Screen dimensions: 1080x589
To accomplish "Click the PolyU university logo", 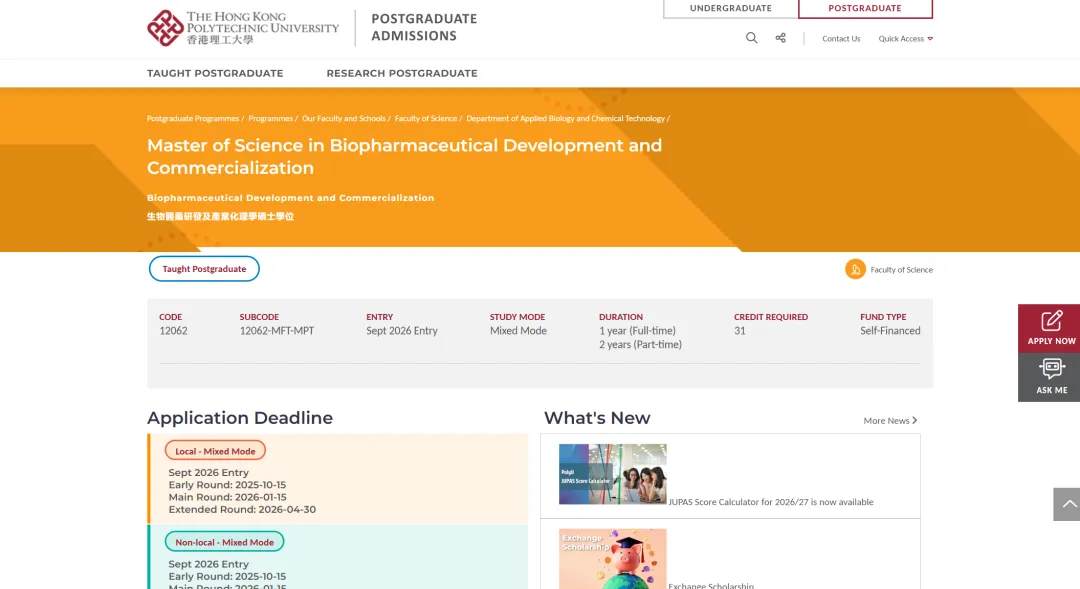I will click(x=243, y=28).
